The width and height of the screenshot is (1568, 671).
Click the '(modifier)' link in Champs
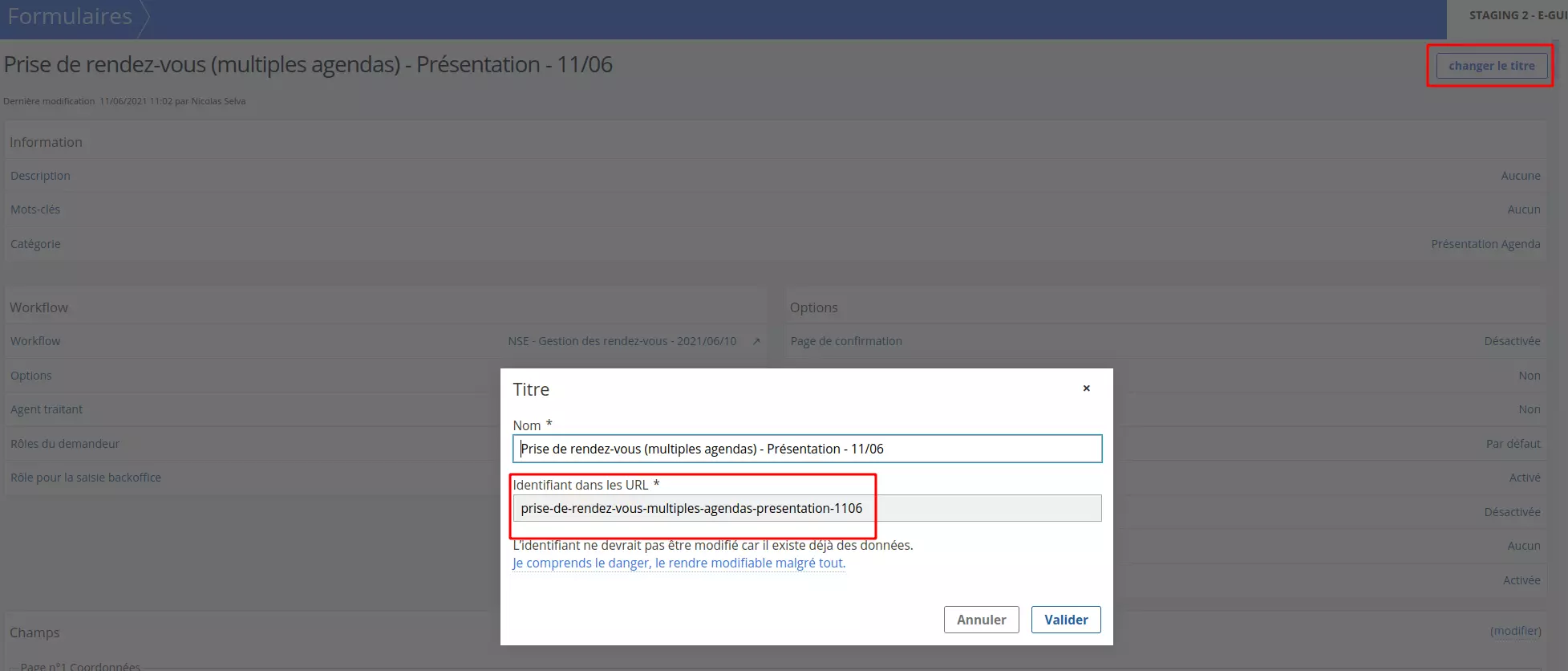coord(1515,631)
